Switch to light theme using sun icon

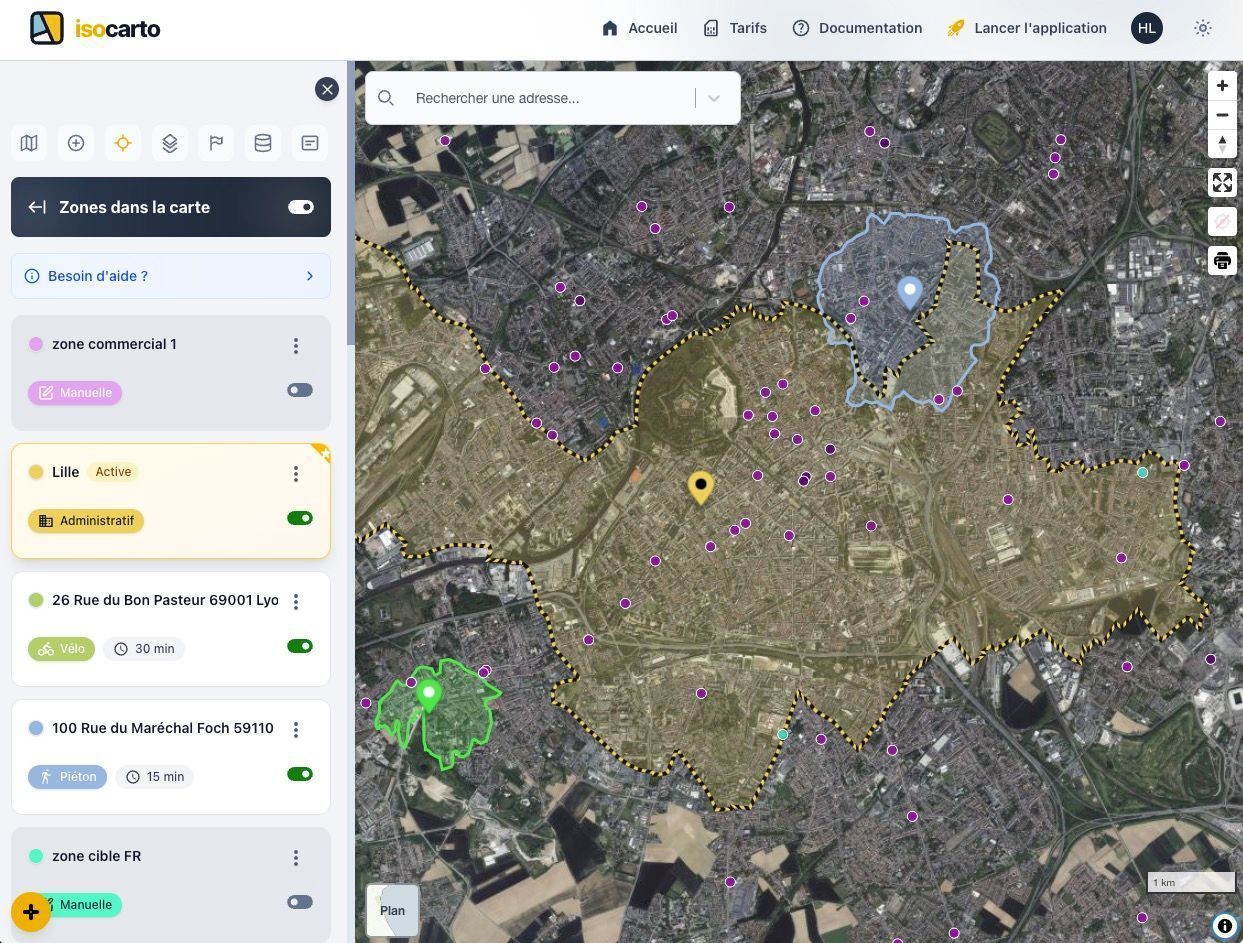point(1203,28)
